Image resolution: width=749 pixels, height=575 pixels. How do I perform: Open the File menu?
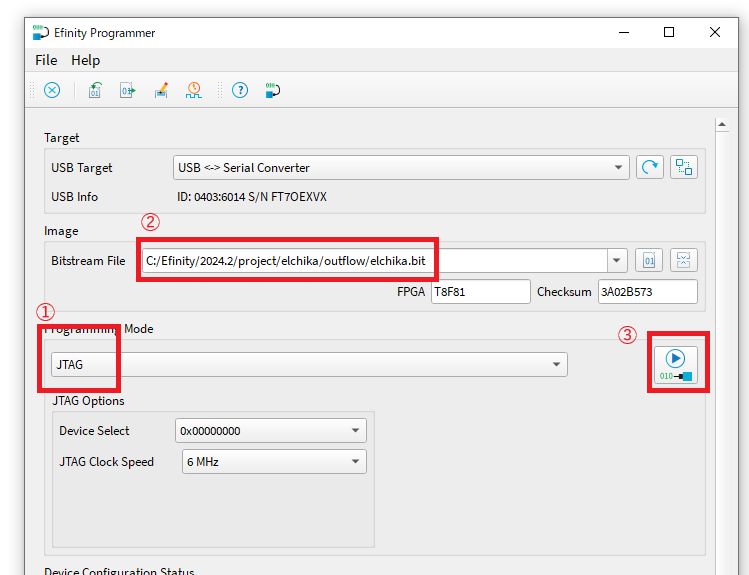46,60
